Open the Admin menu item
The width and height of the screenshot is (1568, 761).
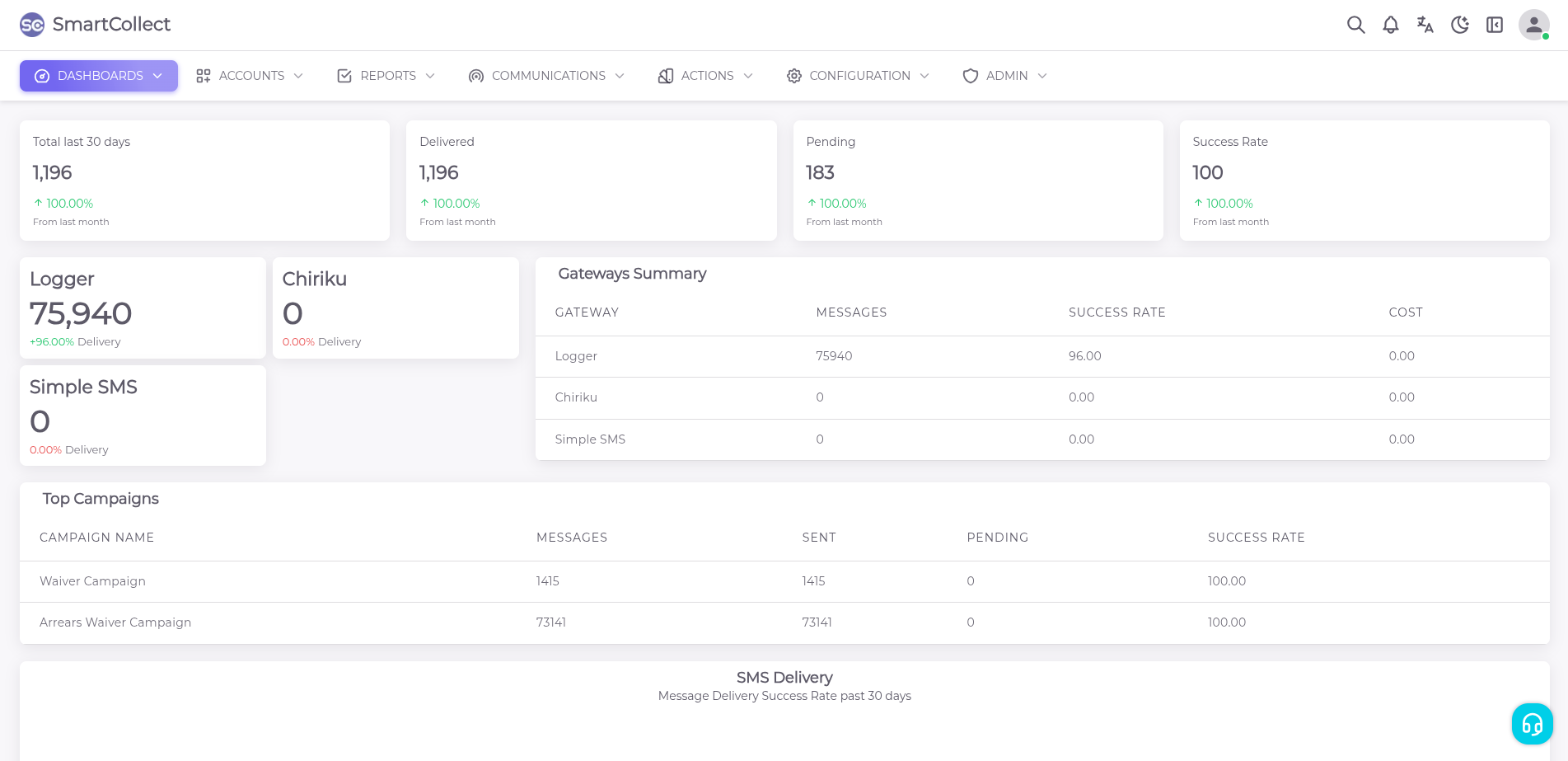click(x=1006, y=76)
